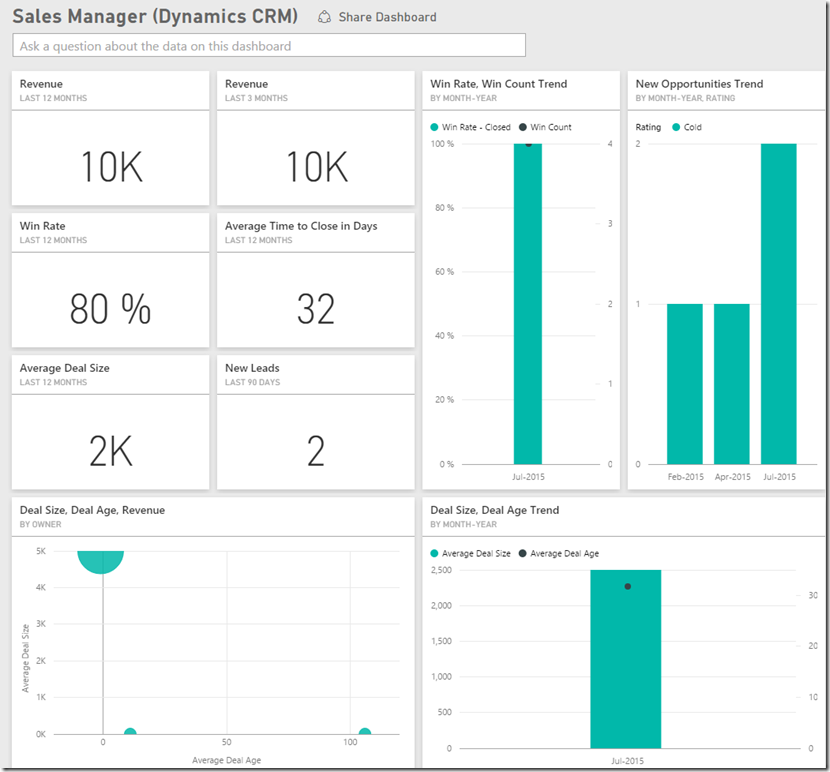Select the Win Count dot atop Win Rate bar

click(528, 143)
